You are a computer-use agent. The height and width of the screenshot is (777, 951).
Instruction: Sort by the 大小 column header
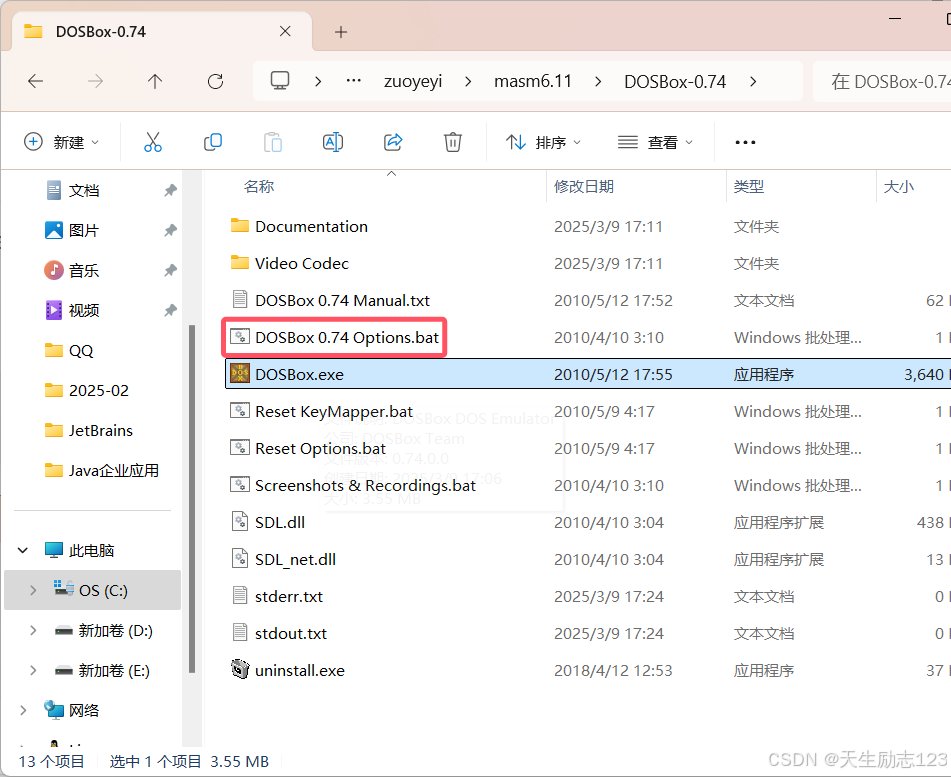(x=898, y=186)
